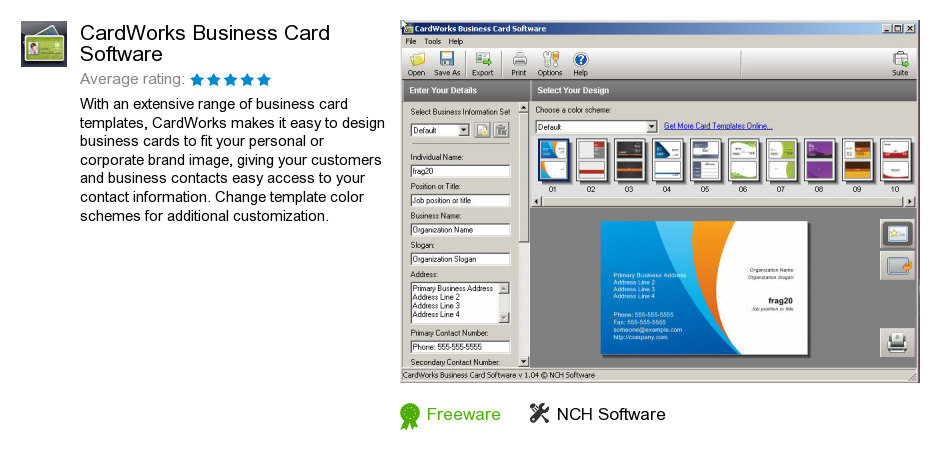Click the new business information set icon
Image resolution: width=940 pixels, height=460 pixels.
pos(483,130)
